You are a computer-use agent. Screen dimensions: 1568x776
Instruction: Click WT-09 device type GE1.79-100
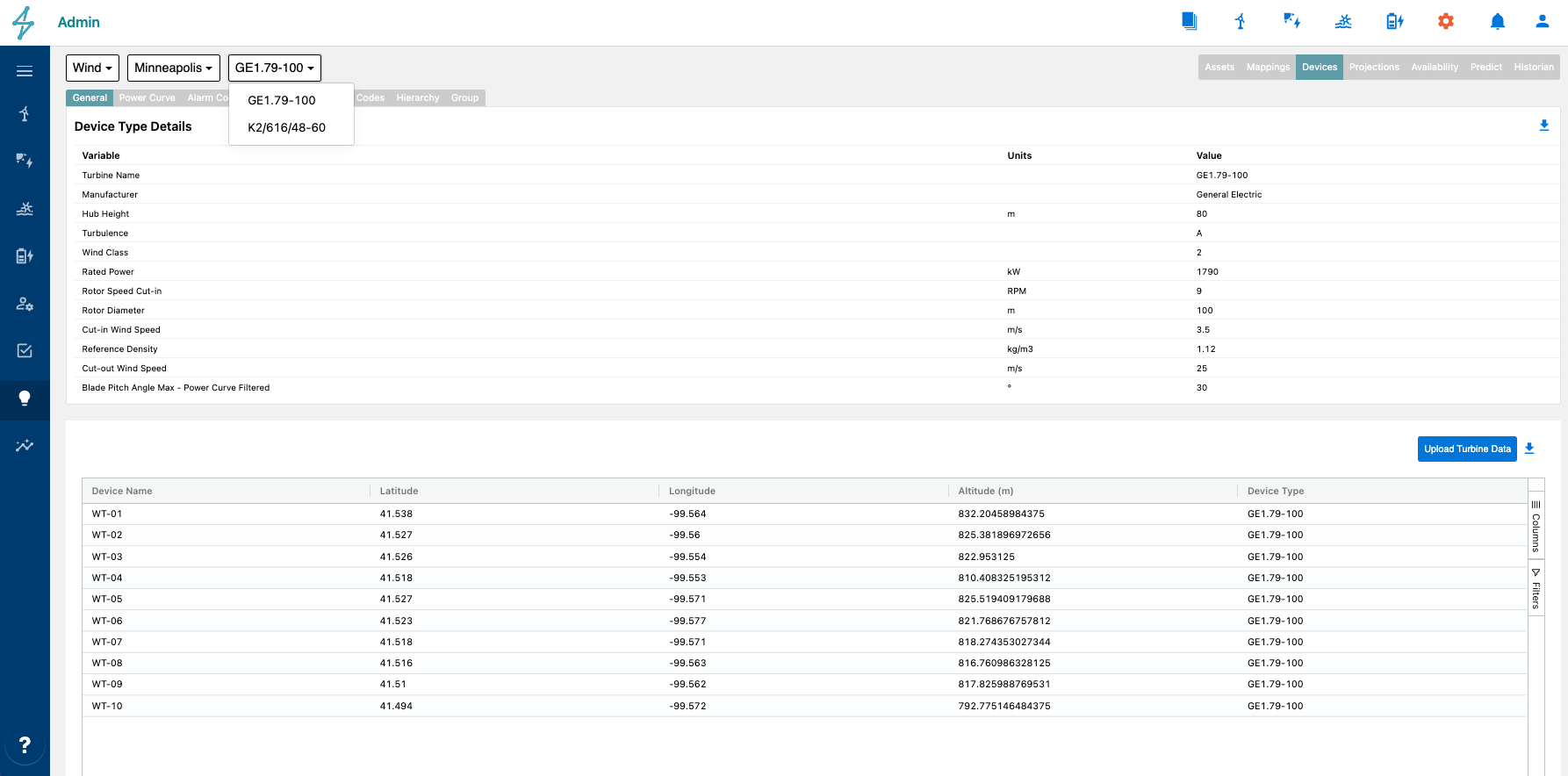click(x=1276, y=684)
